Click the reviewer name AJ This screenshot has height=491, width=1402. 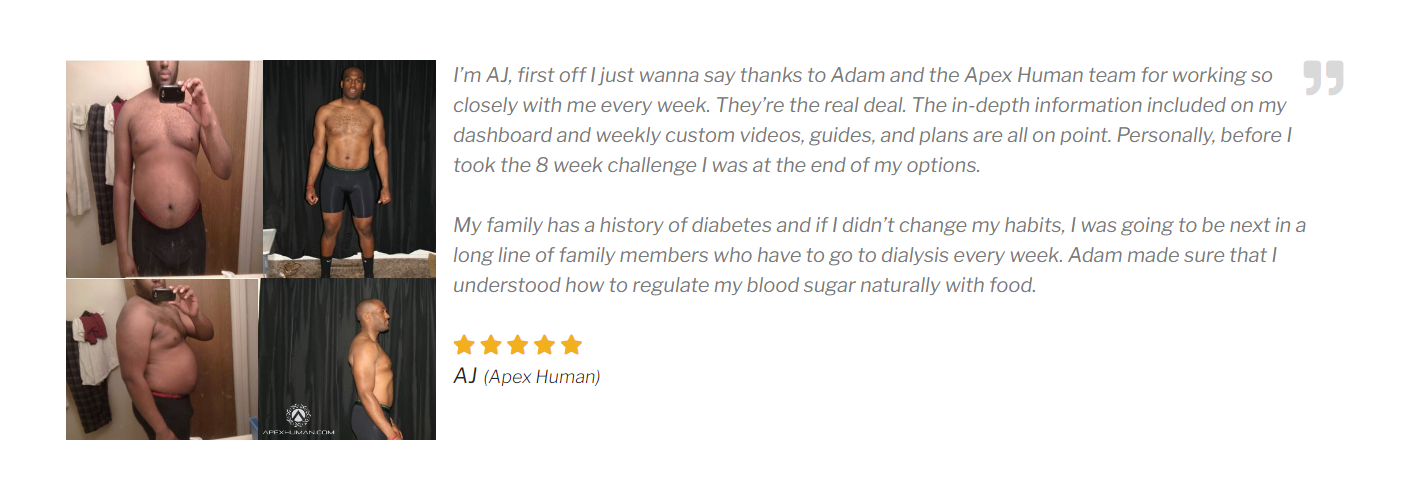tap(465, 376)
